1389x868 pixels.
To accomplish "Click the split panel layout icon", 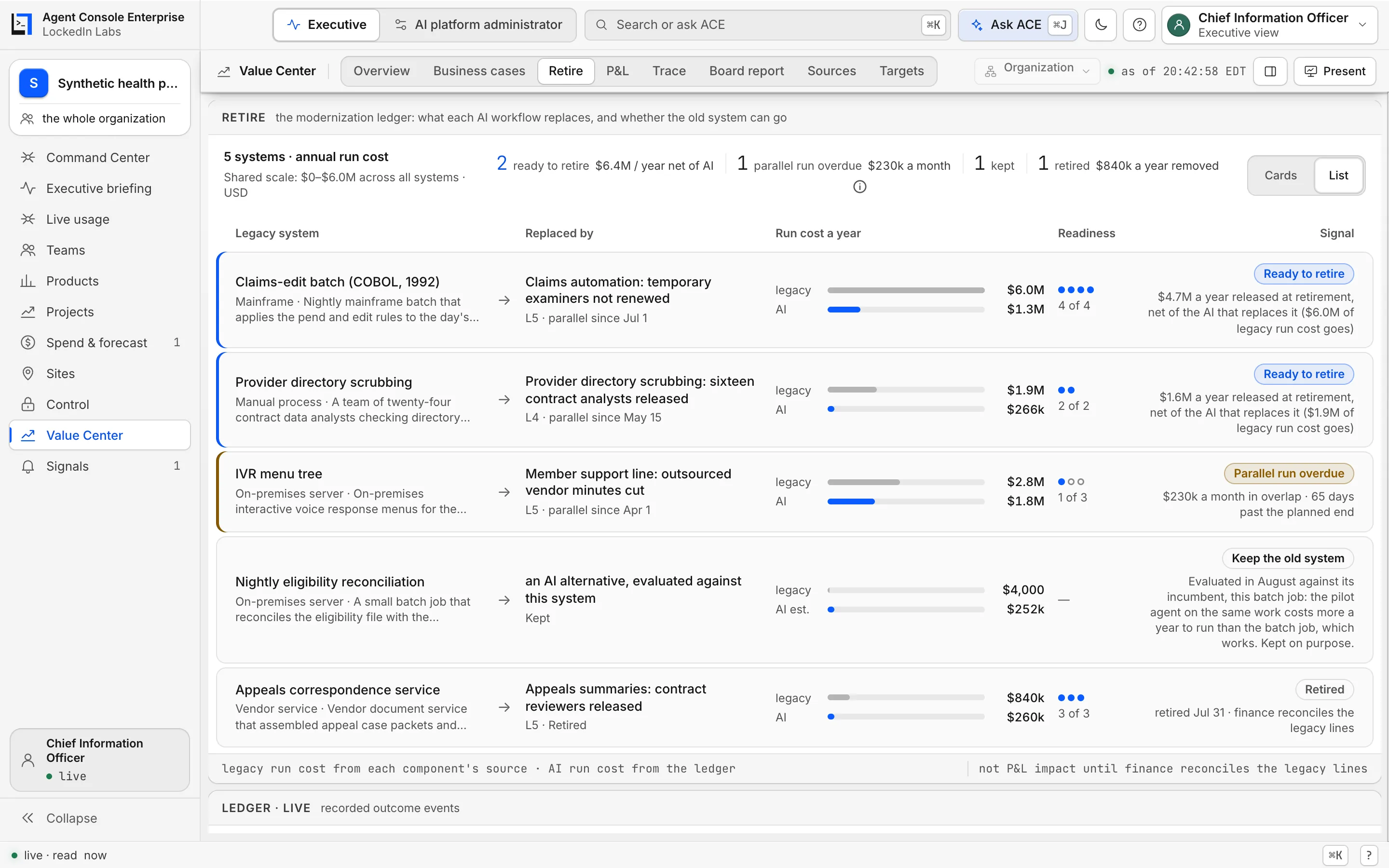I will pyautogui.click(x=1270, y=71).
